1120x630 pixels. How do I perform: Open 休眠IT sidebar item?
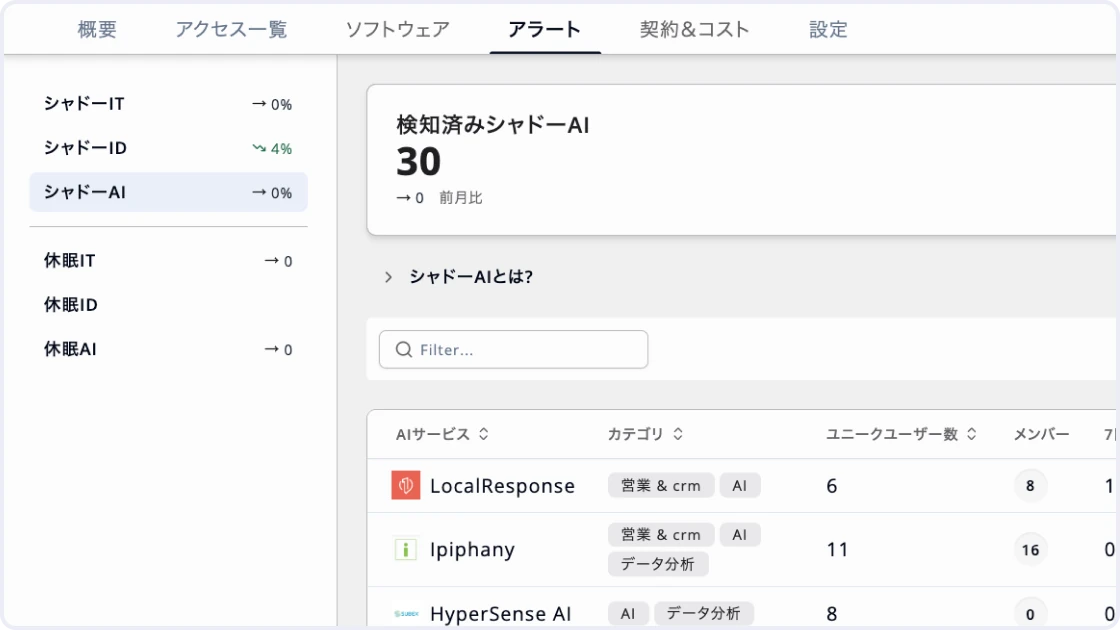tap(169, 261)
